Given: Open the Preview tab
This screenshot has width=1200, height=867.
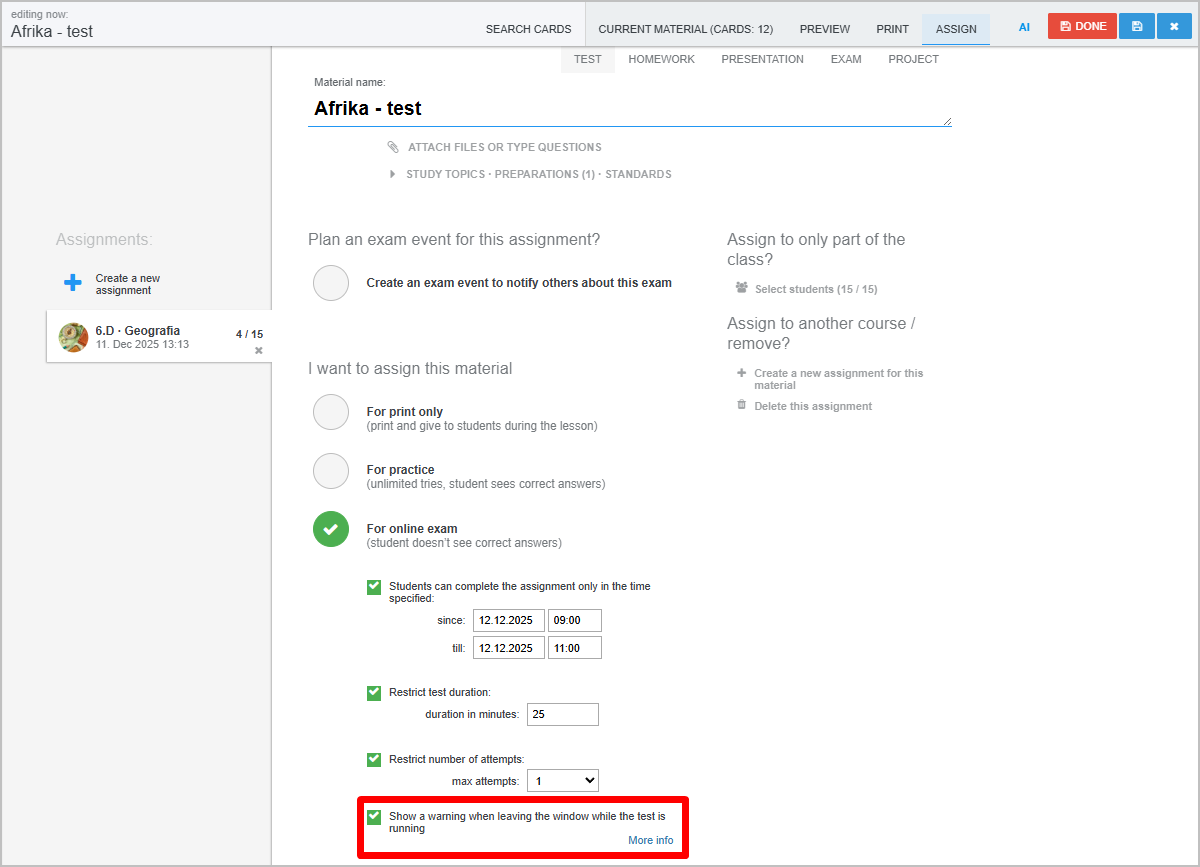Looking at the screenshot, I should [x=824, y=29].
